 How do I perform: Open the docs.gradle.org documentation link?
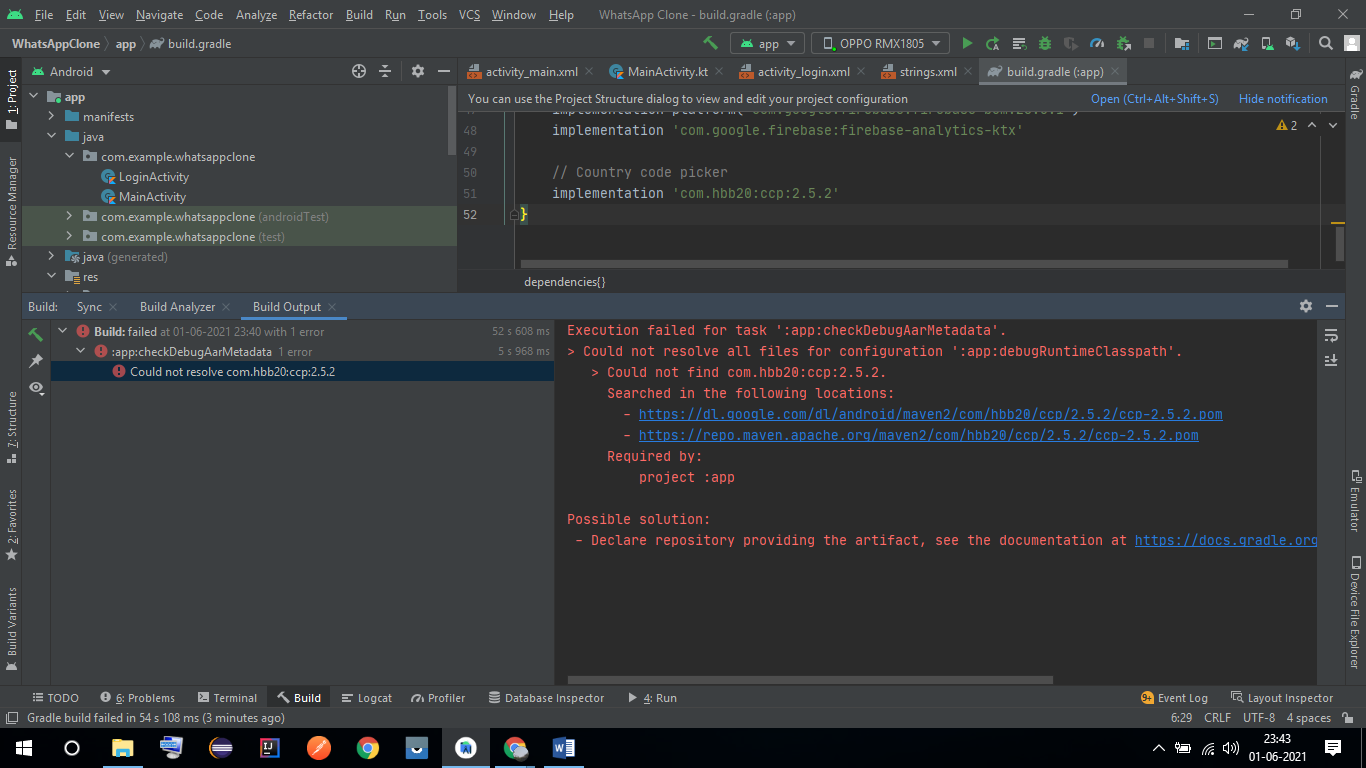pos(1226,540)
